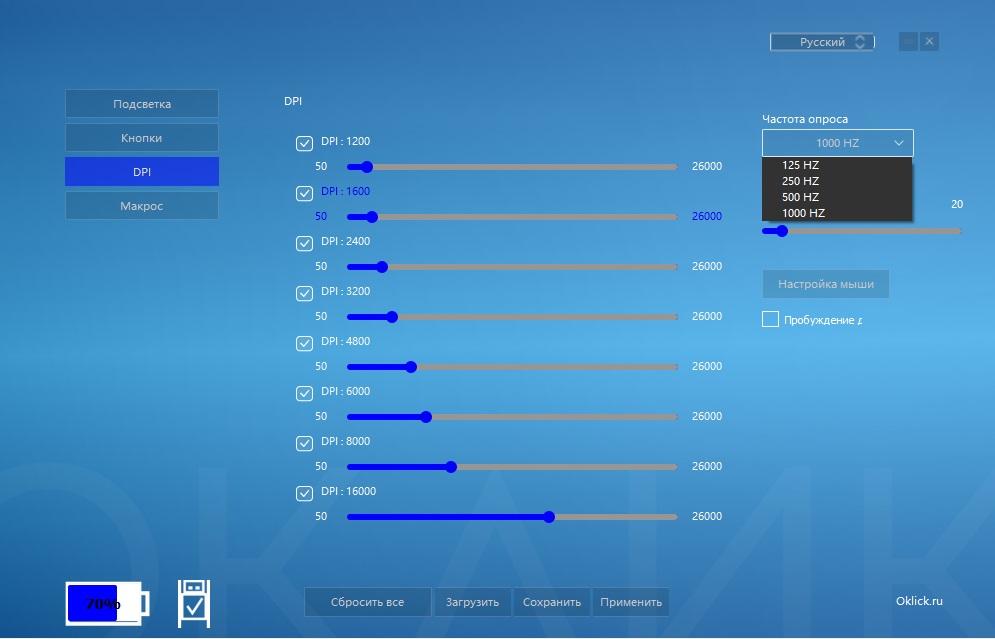Click the DPI 3200 slider handle
Image resolution: width=995 pixels, height=639 pixels.
click(x=392, y=317)
